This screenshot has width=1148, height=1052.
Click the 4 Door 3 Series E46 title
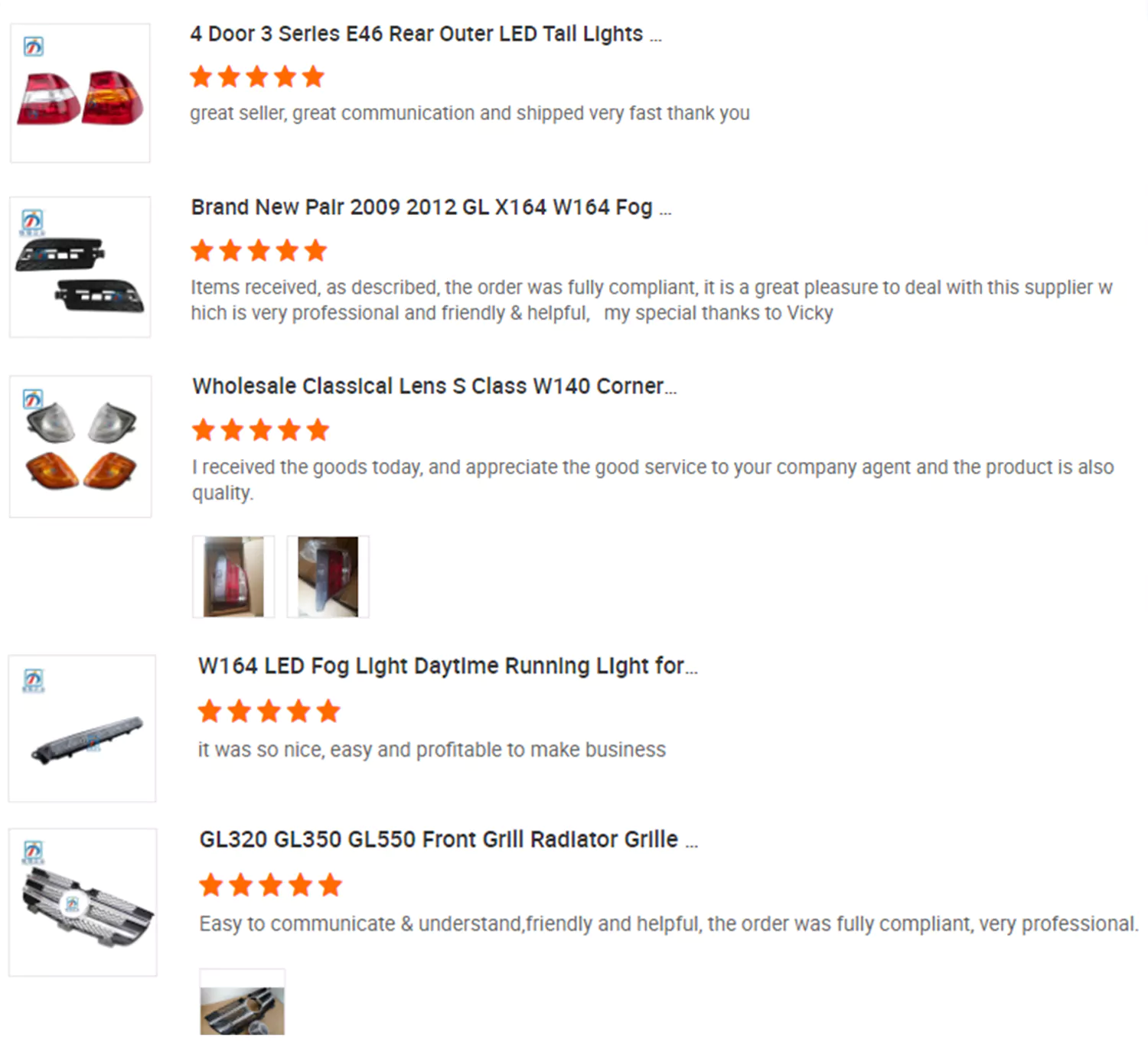[426, 34]
